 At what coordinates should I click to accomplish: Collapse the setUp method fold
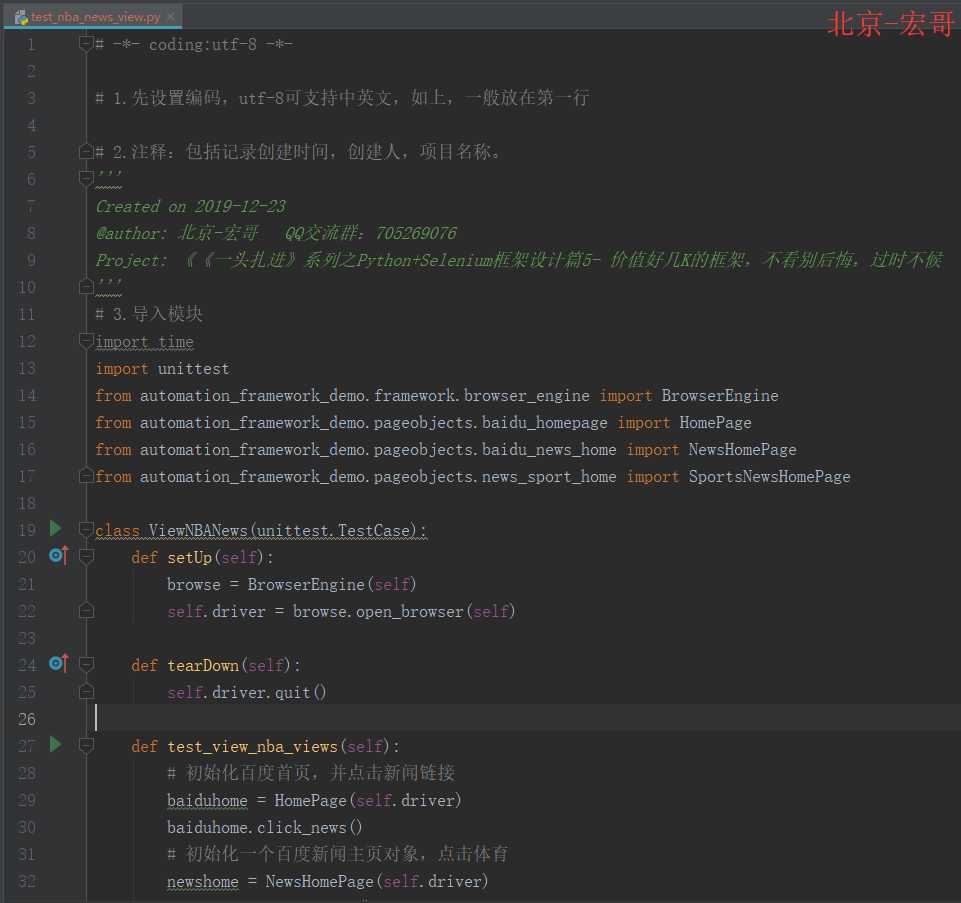pyautogui.click(x=86, y=556)
